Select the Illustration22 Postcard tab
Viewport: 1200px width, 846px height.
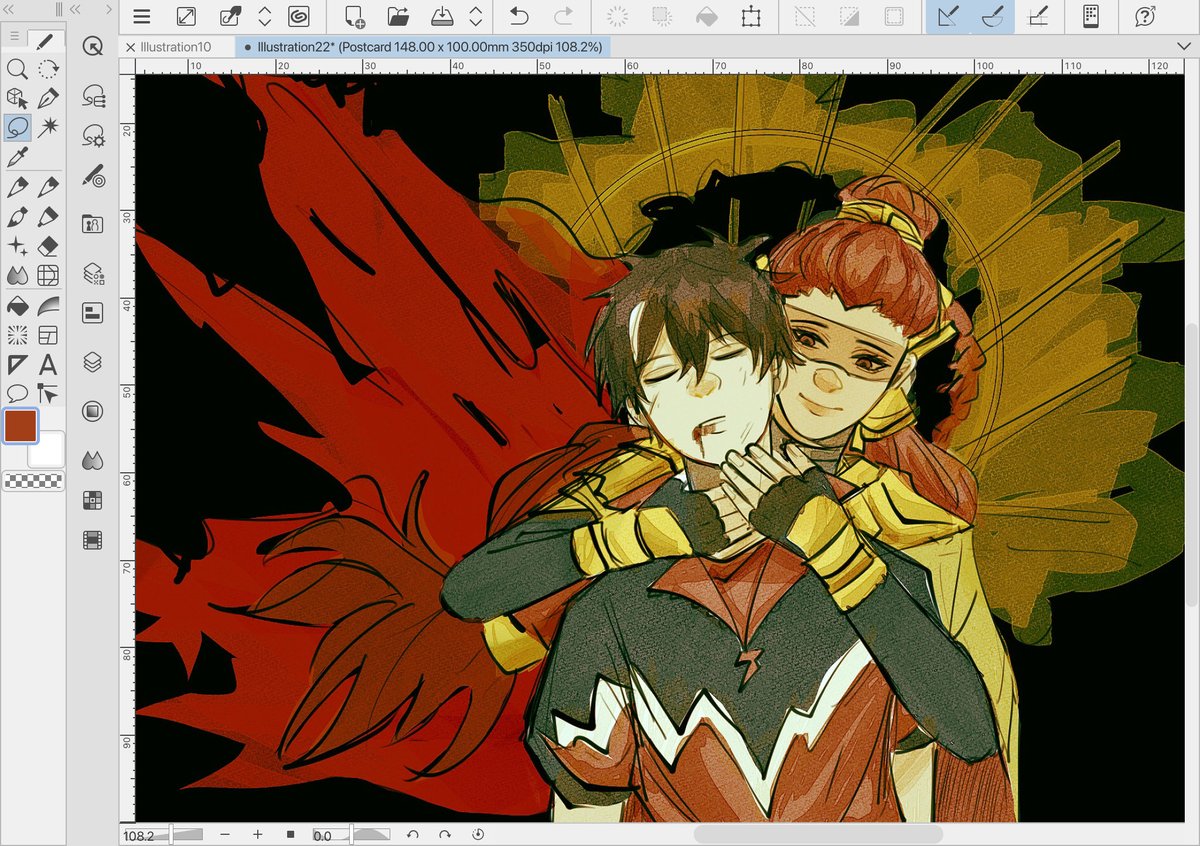point(422,47)
